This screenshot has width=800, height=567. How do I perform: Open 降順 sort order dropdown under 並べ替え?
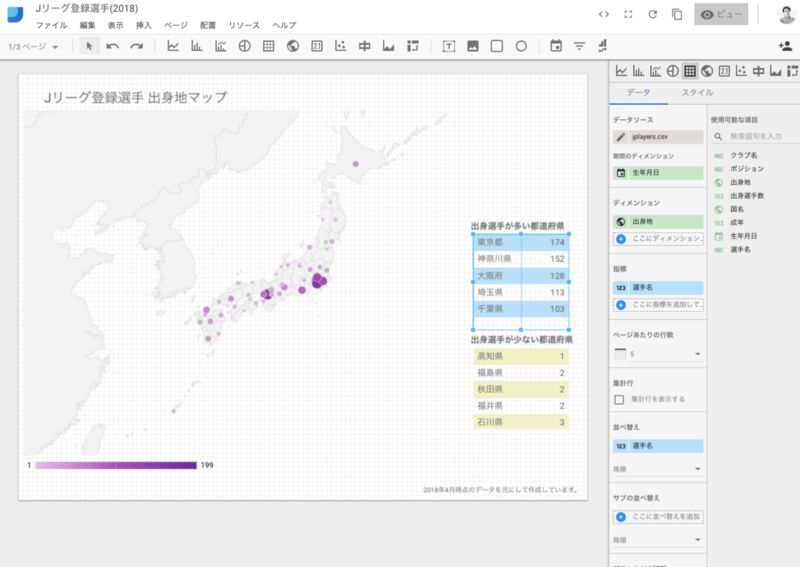(x=658, y=469)
